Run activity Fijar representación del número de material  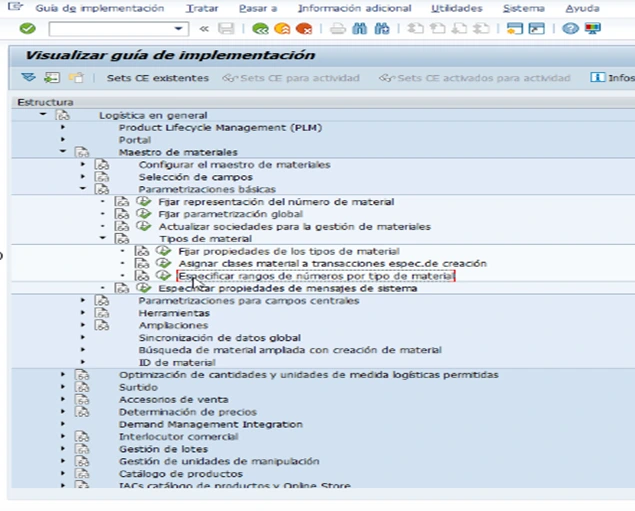click(143, 201)
